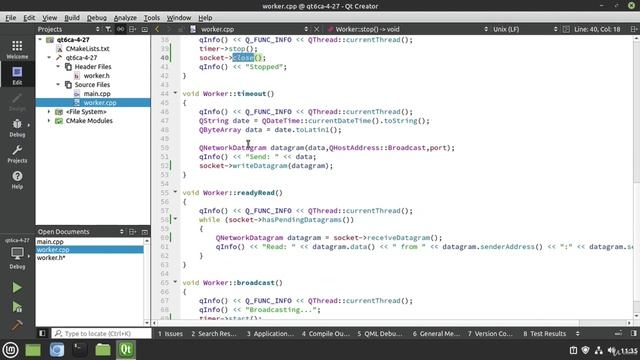
Task: Open the Linux Mint start menu
Action: click(10, 350)
